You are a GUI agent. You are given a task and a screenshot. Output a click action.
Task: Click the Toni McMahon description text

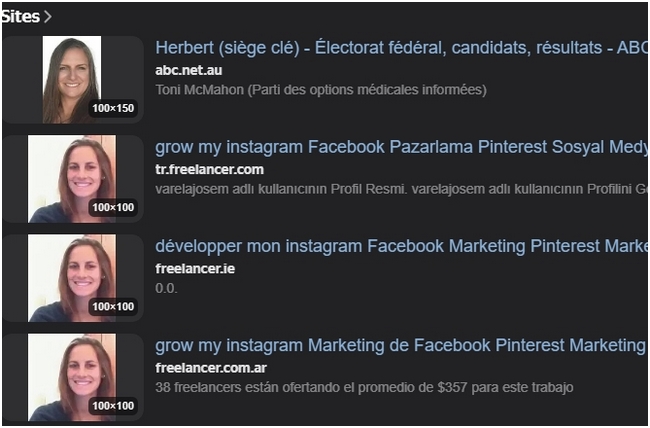pos(320,90)
